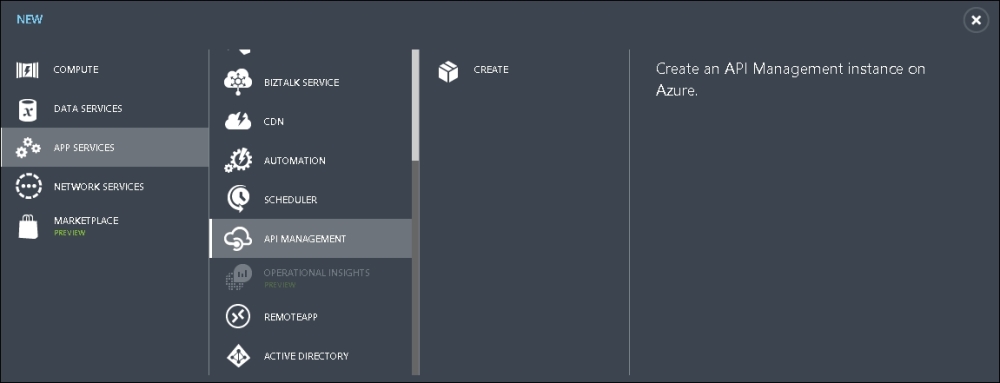Screen dimensions: 1000x383
Task: Click the Compute barcode icon
Action: 27,69
